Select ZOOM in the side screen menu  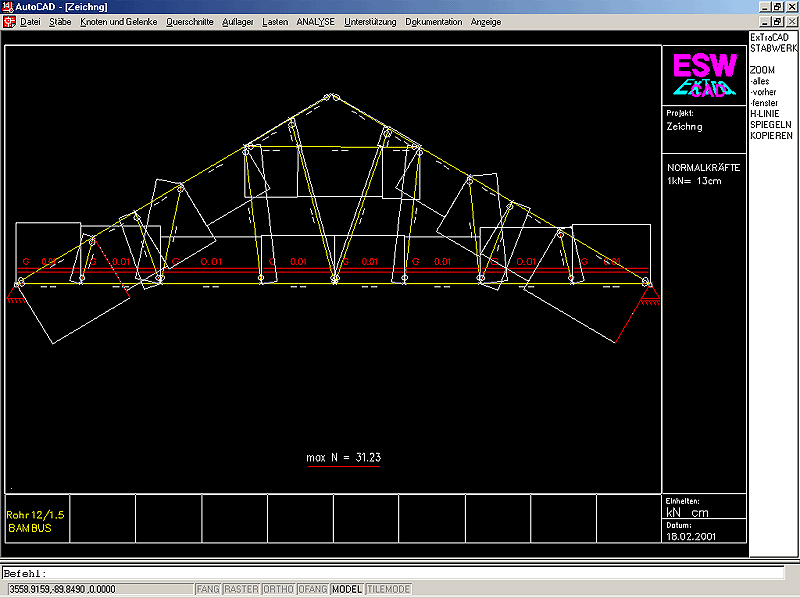[x=762, y=70]
